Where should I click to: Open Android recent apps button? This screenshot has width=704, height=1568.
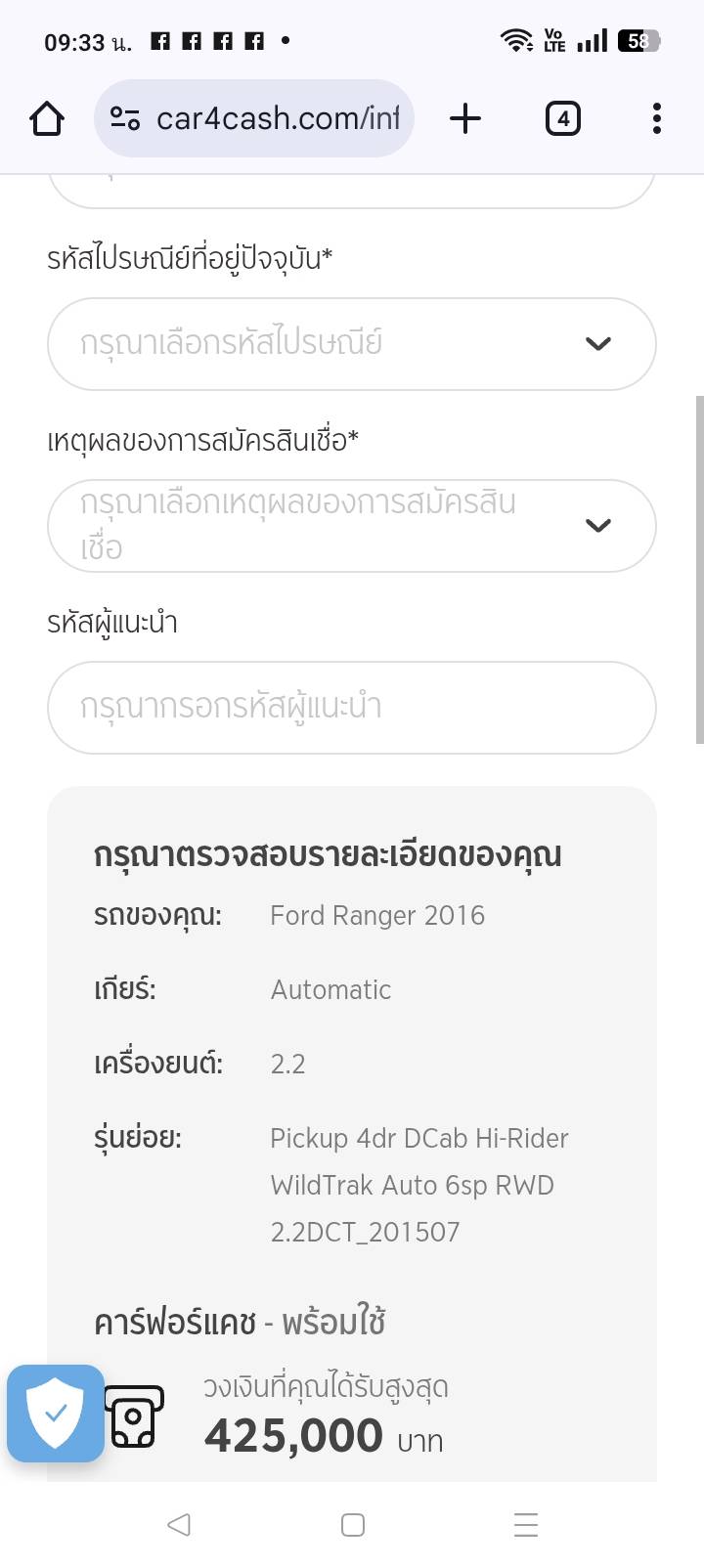click(525, 1525)
